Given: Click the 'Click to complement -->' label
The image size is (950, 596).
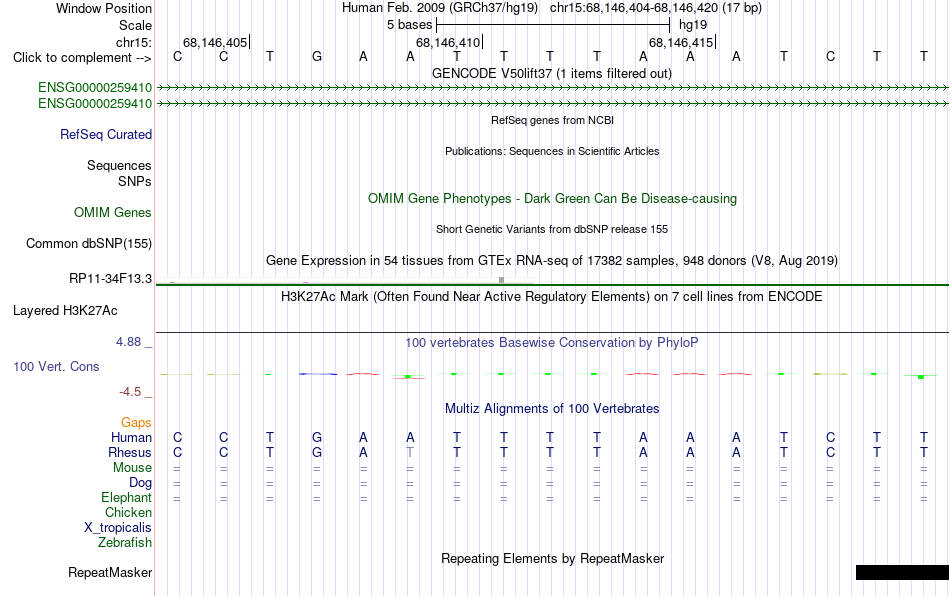Looking at the screenshot, I should (82, 58).
